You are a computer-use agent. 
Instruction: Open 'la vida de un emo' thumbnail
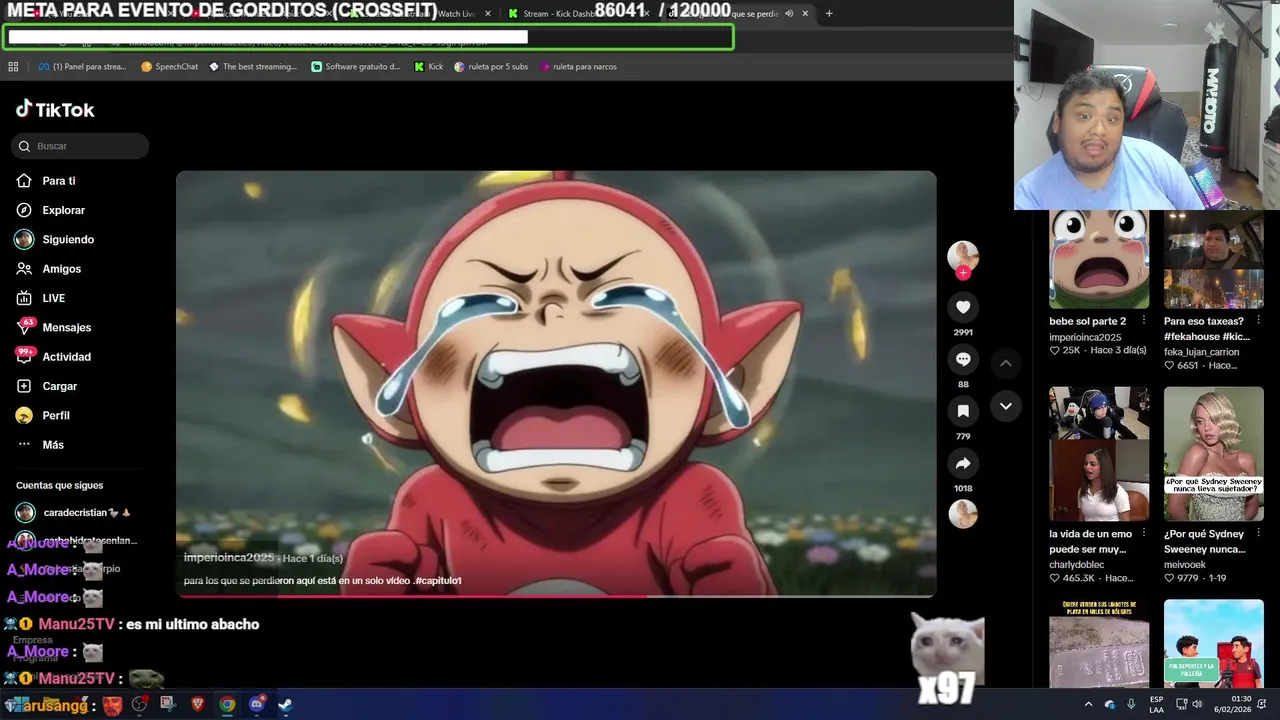pos(1099,454)
